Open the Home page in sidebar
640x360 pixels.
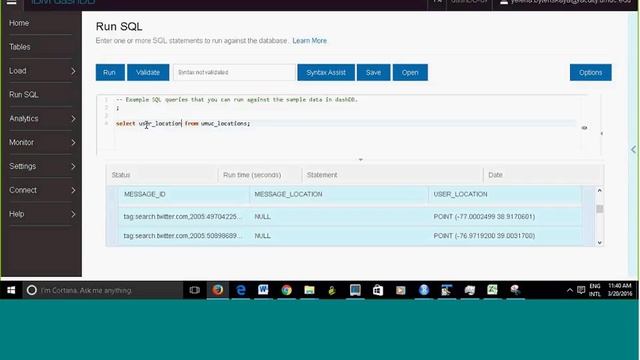tap(19, 23)
